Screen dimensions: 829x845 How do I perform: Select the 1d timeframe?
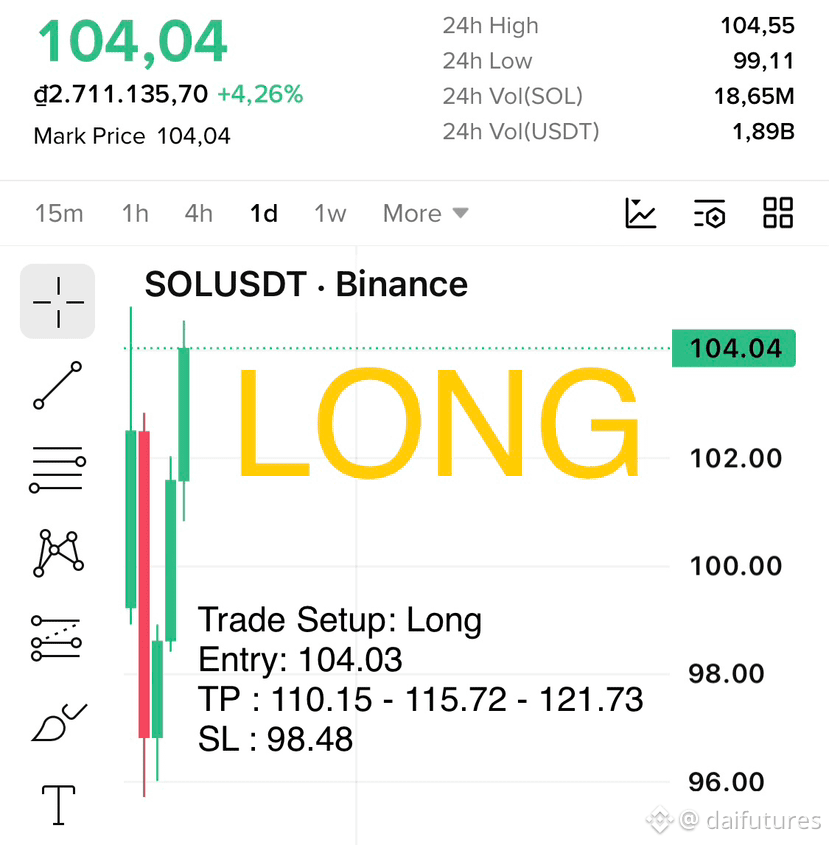[264, 213]
